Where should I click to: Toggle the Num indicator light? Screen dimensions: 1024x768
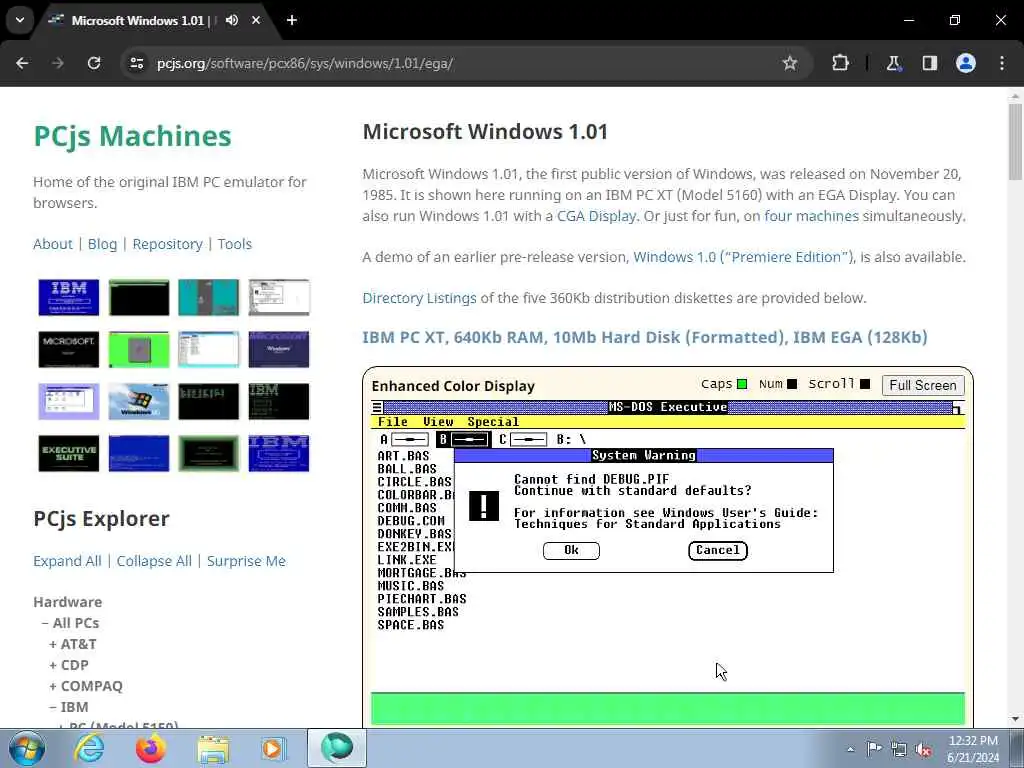[792, 384]
